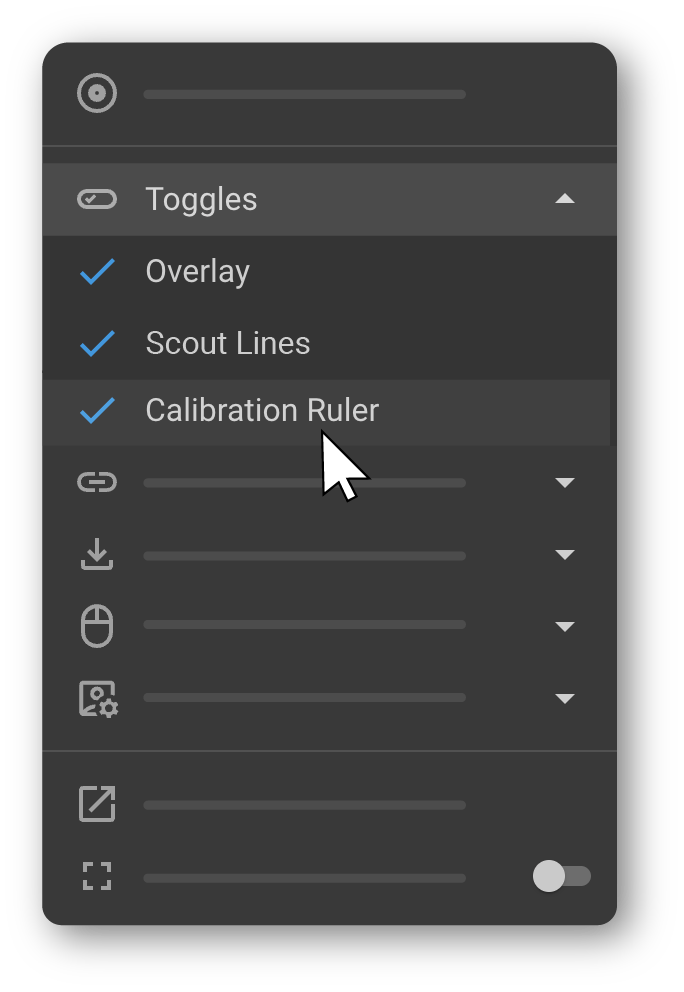
Task: Click the fullscreen brackets icon
Action: (97, 877)
